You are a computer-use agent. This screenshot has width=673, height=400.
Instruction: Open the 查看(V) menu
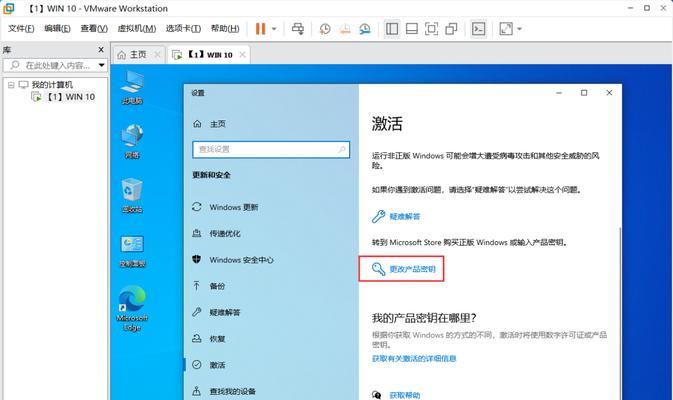[94, 28]
